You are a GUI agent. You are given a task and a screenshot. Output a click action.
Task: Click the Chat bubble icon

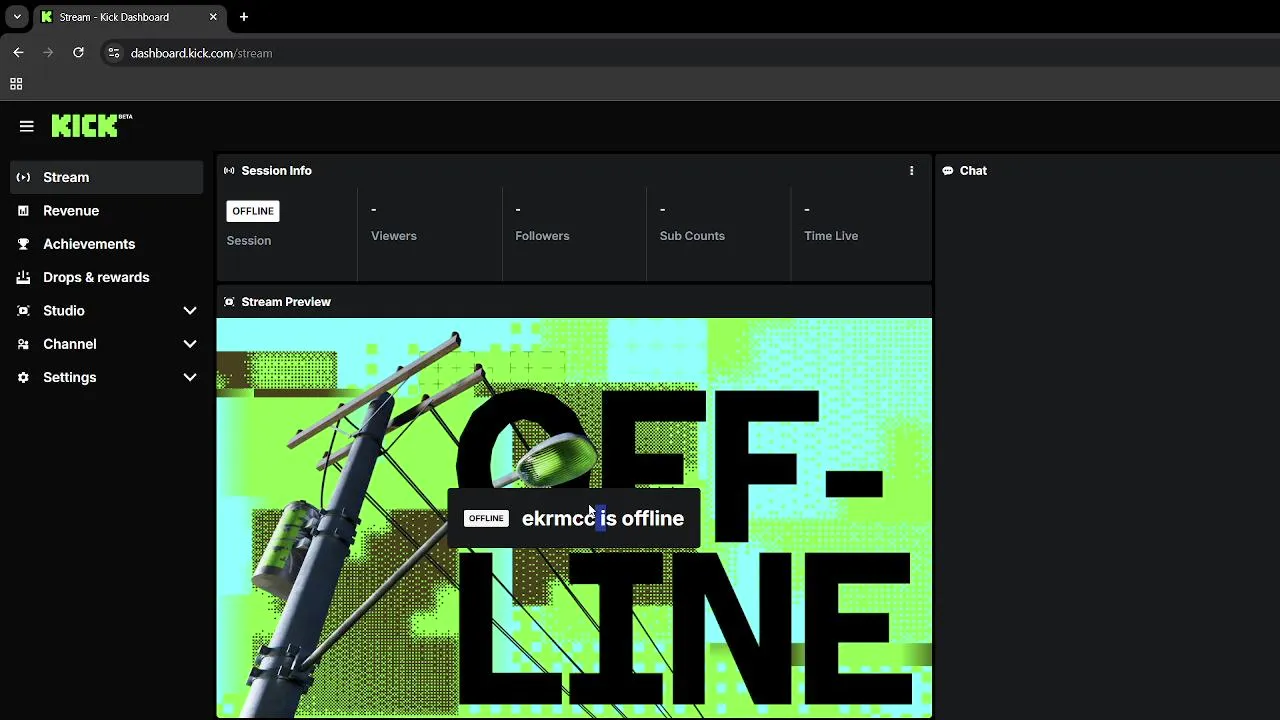[947, 171]
